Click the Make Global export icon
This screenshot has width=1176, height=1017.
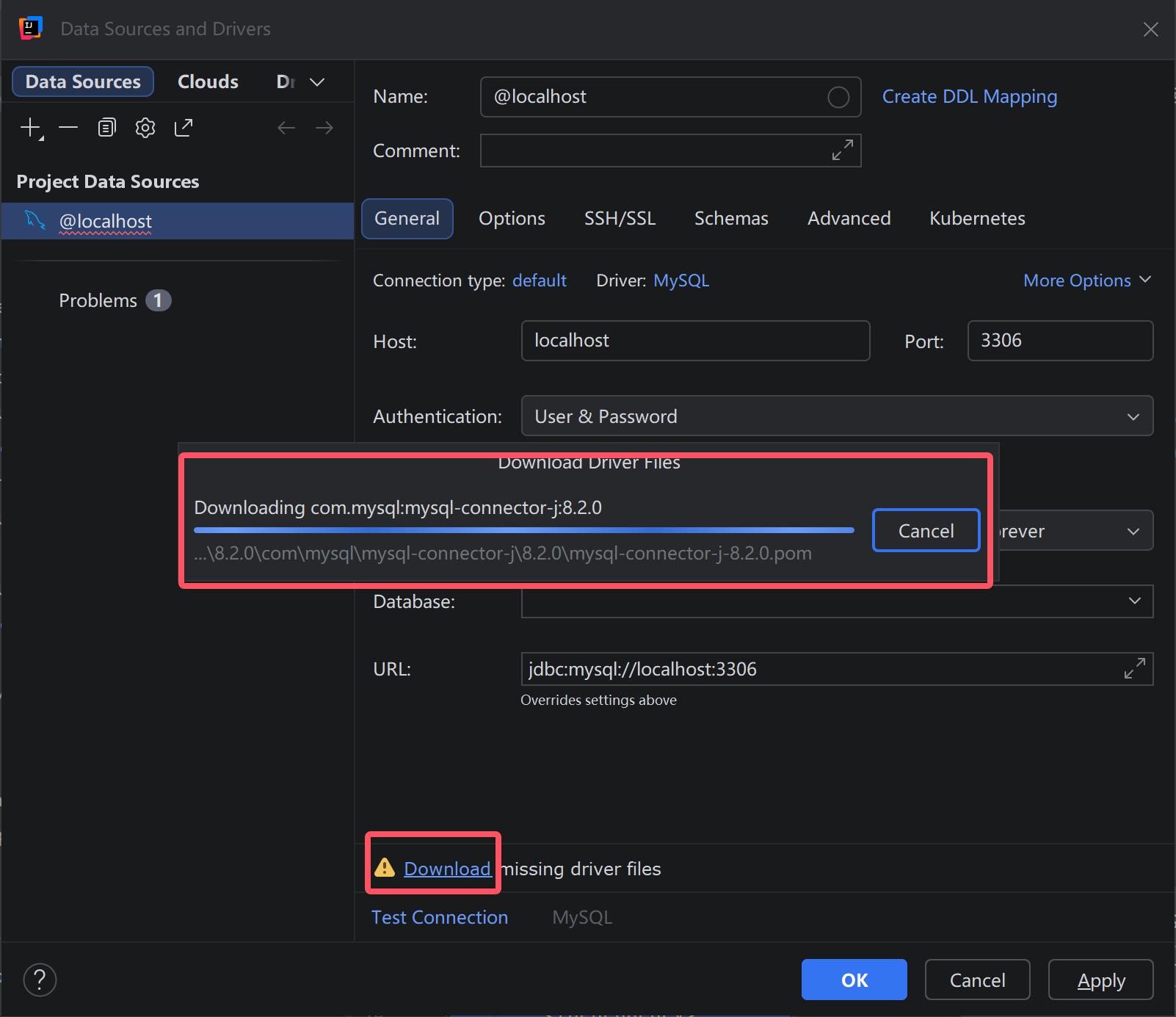[184, 128]
